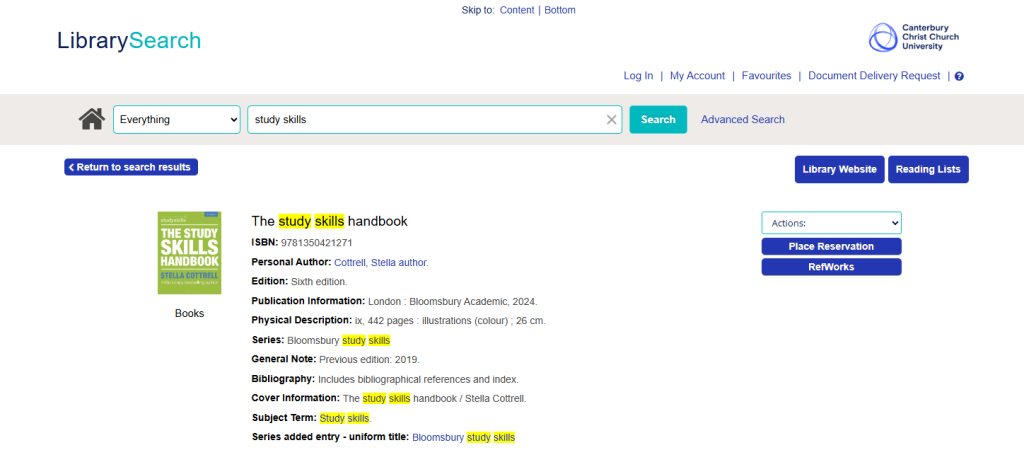The image size is (1024, 467).
Task: Click the Study Skills Handbook cover thumbnail
Action: (x=189, y=253)
